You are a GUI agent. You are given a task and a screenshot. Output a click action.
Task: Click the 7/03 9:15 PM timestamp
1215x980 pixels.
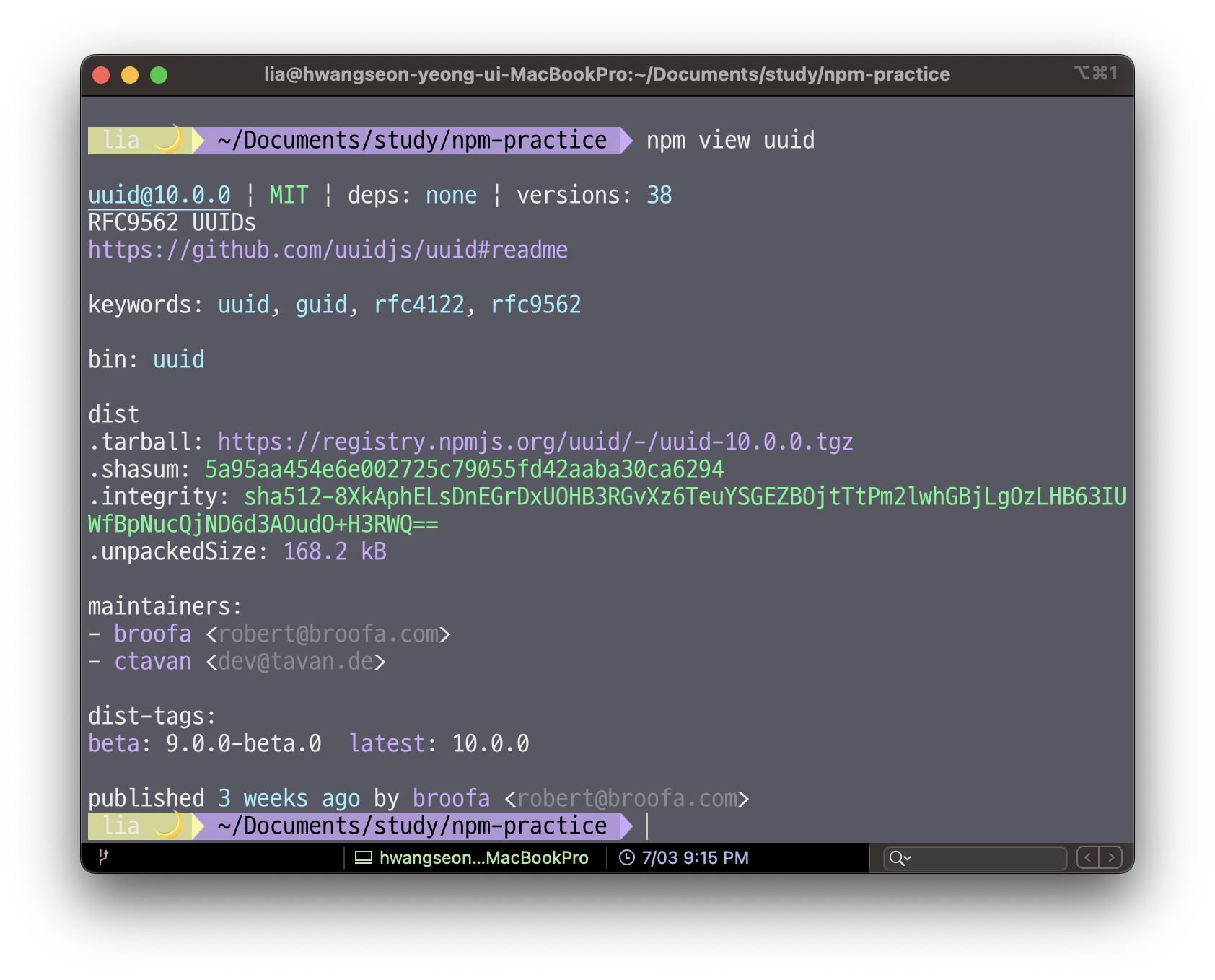[695, 857]
